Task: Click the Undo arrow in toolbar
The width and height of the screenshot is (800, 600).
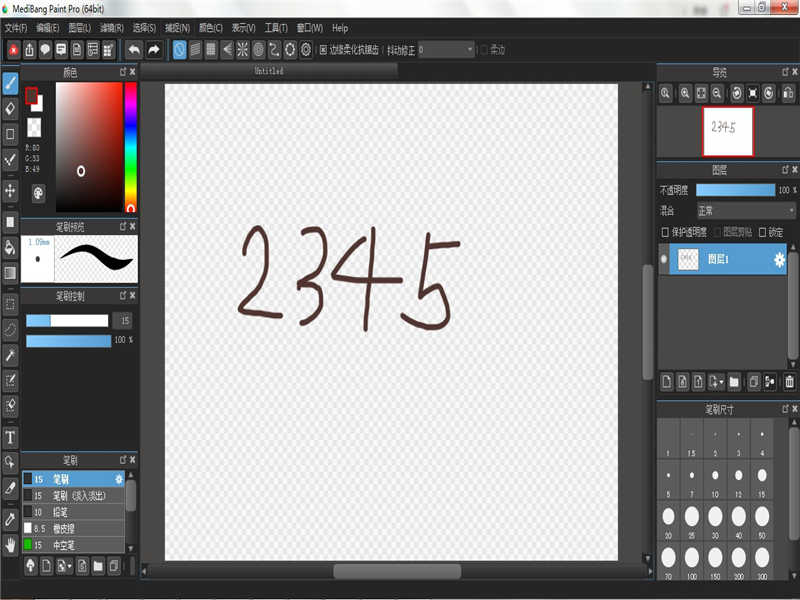Action: [133, 49]
